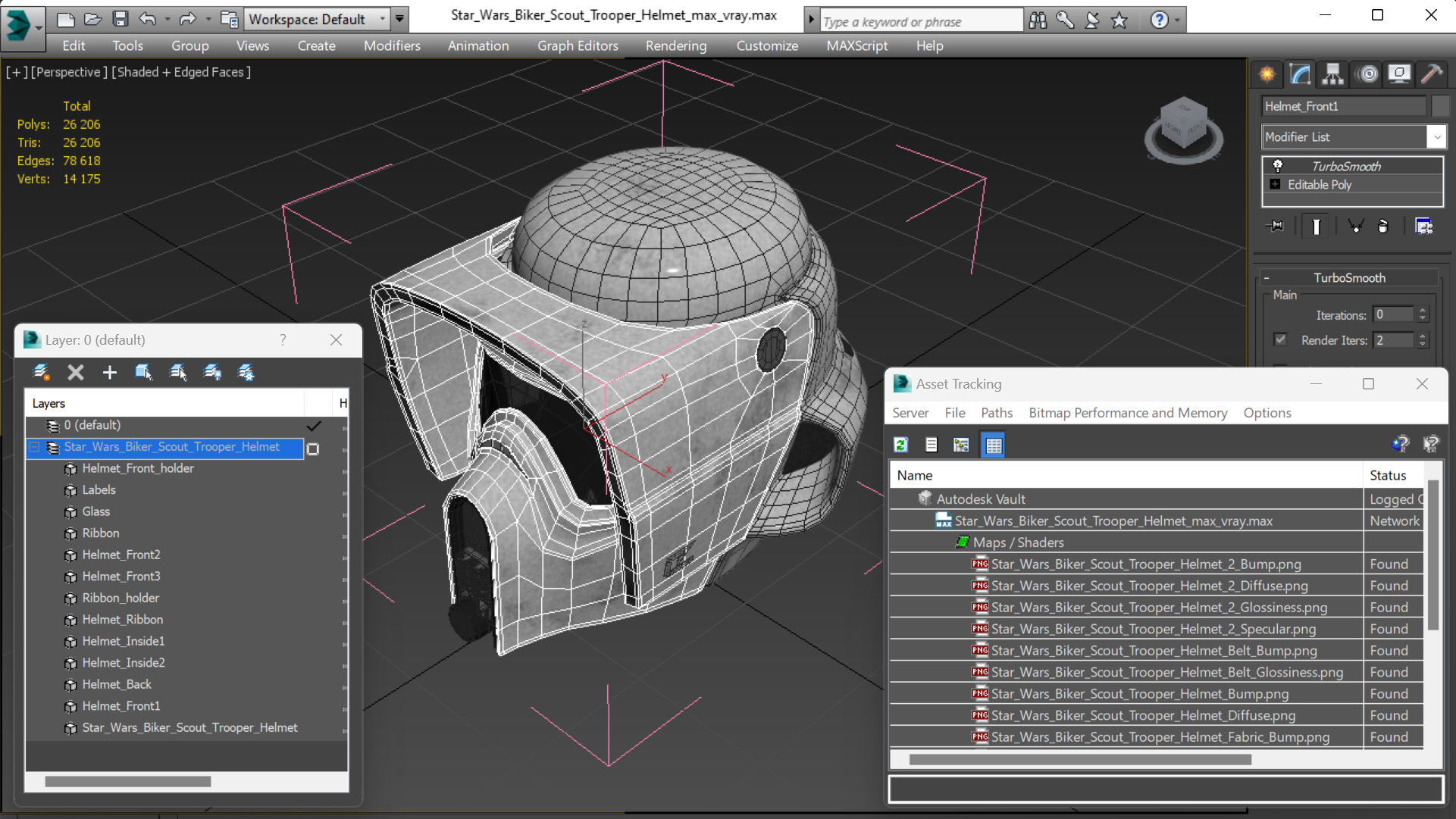Toggle Show End Result icon
This screenshot has width=1456, height=819.
(1316, 227)
